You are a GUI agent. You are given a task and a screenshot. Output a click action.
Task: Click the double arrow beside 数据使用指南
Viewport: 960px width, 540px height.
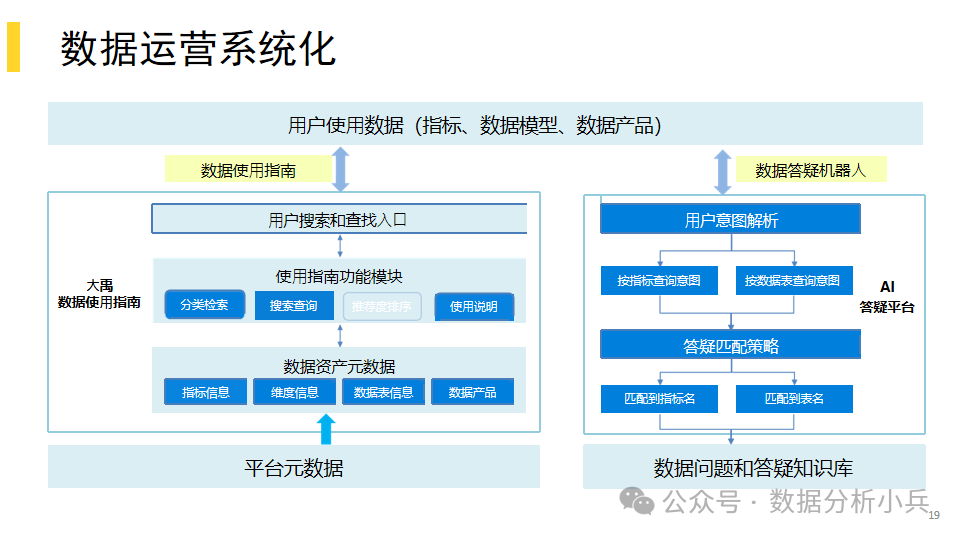click(x=341, y=169)
